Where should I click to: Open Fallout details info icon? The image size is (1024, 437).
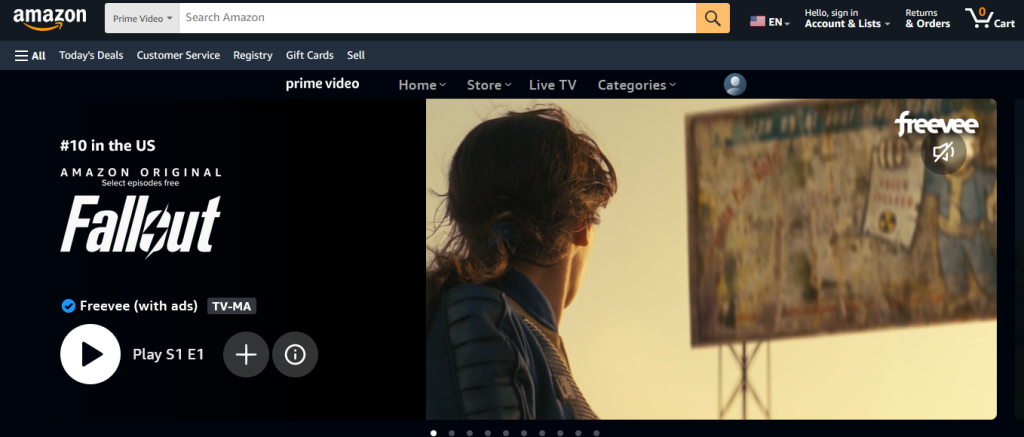[295, 355]
